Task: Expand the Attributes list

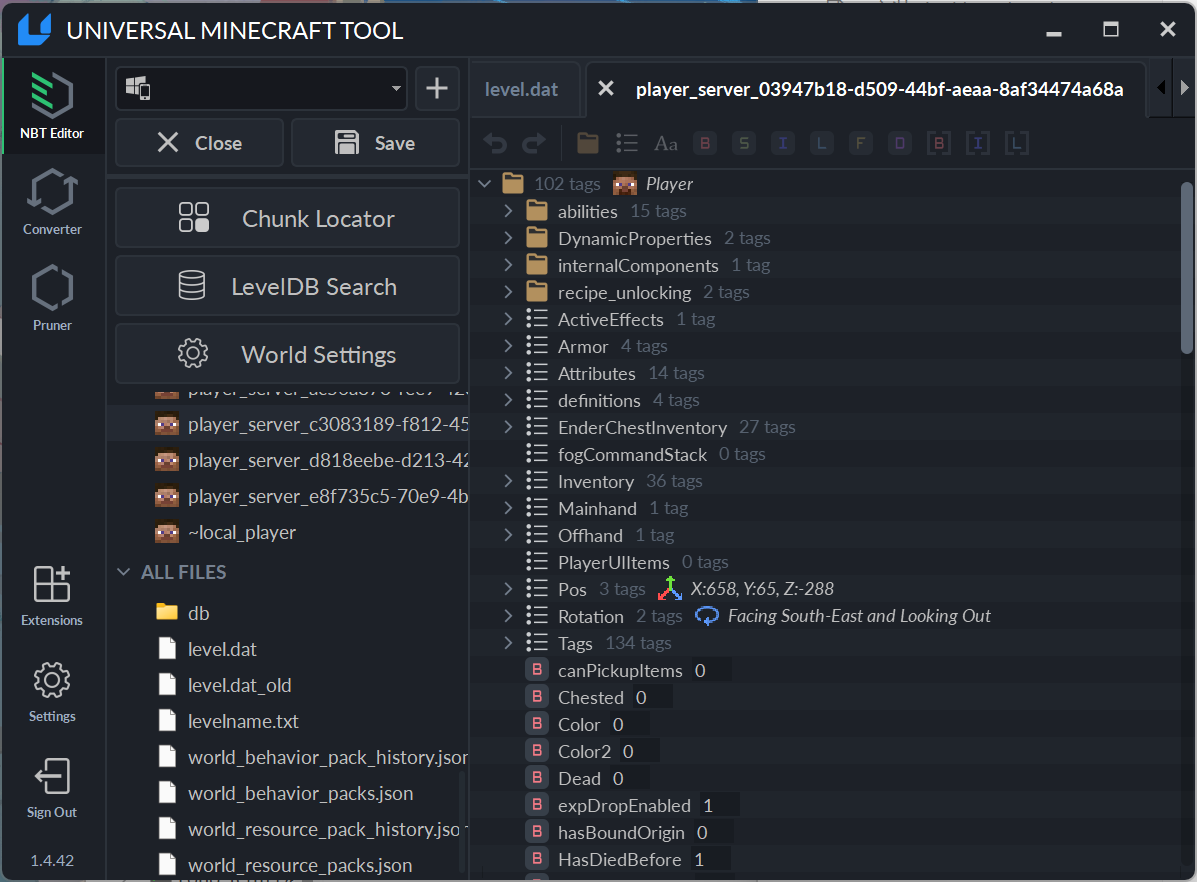Action: pyautogui.click(x=508, y=373)
